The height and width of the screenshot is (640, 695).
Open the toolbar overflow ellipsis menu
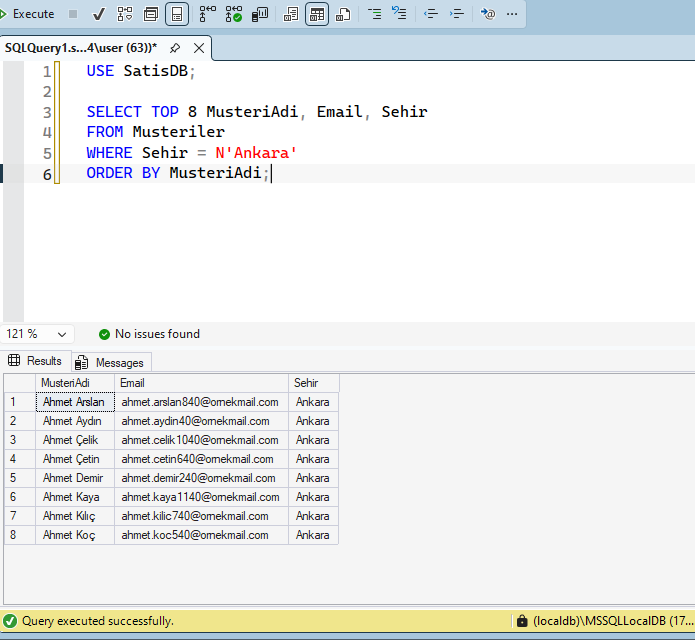coord(512,14)
